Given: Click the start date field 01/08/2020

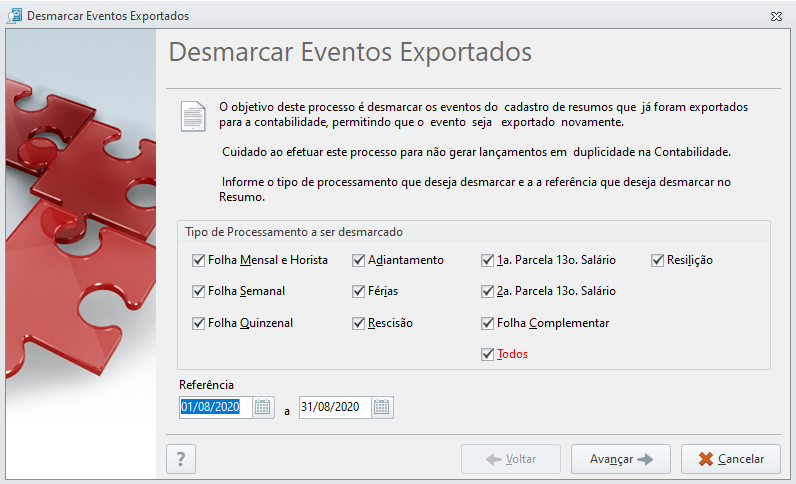Looking at the screenshot, I should click(x=216, y=407).
